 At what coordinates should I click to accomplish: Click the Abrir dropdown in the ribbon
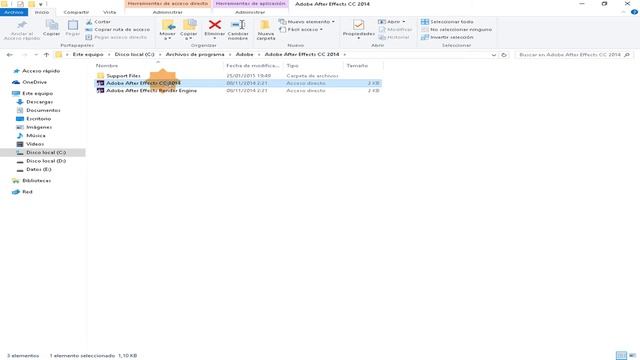(391, 22)
